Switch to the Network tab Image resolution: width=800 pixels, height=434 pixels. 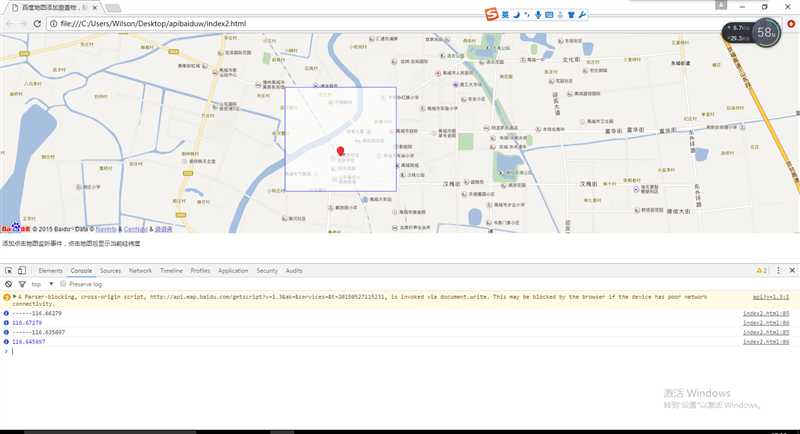coord(140,270)
